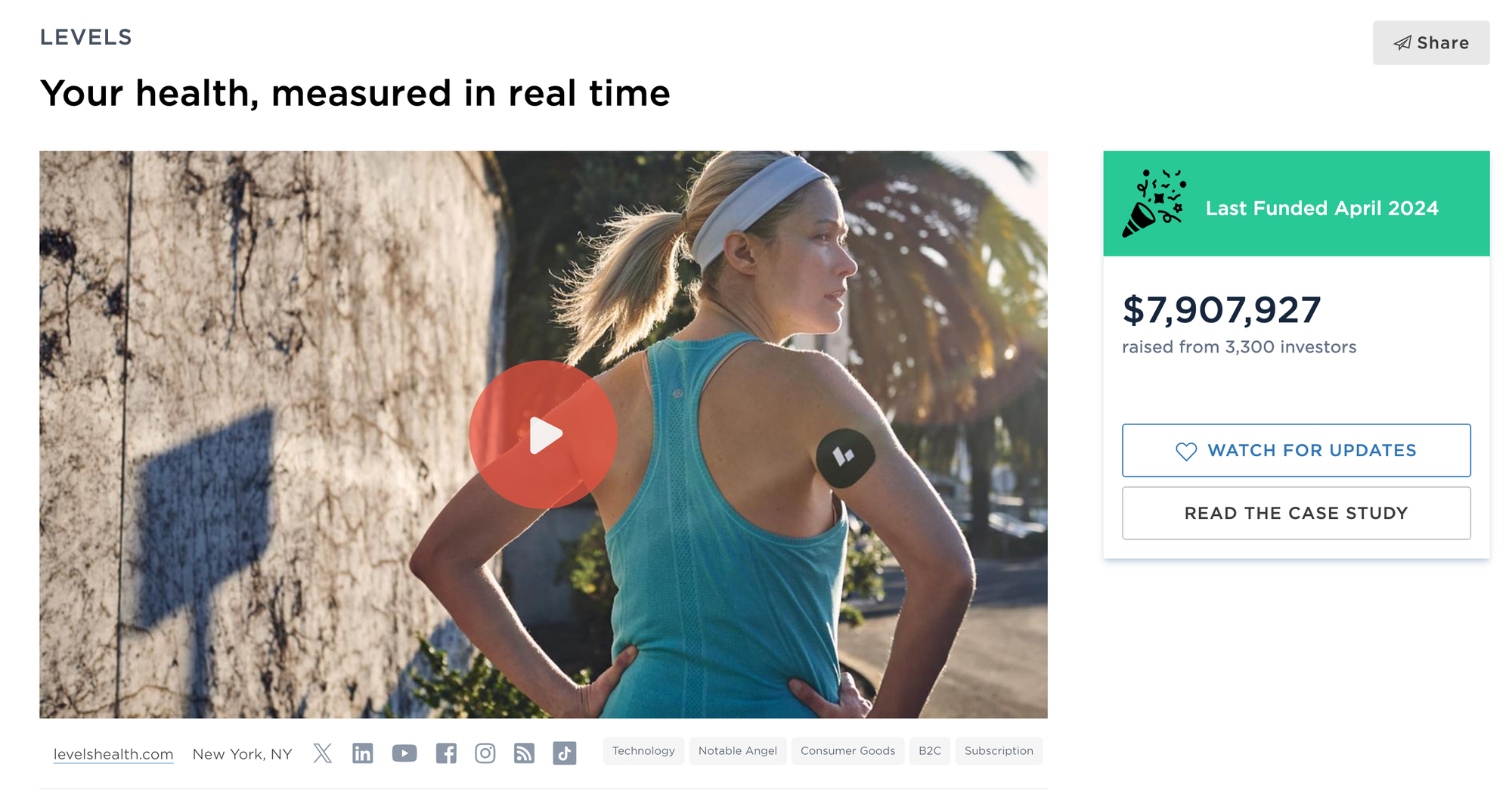
Task: Click the heart icon in Watch for Updates
Action: pyautogui.click(x=1186, y=452)
